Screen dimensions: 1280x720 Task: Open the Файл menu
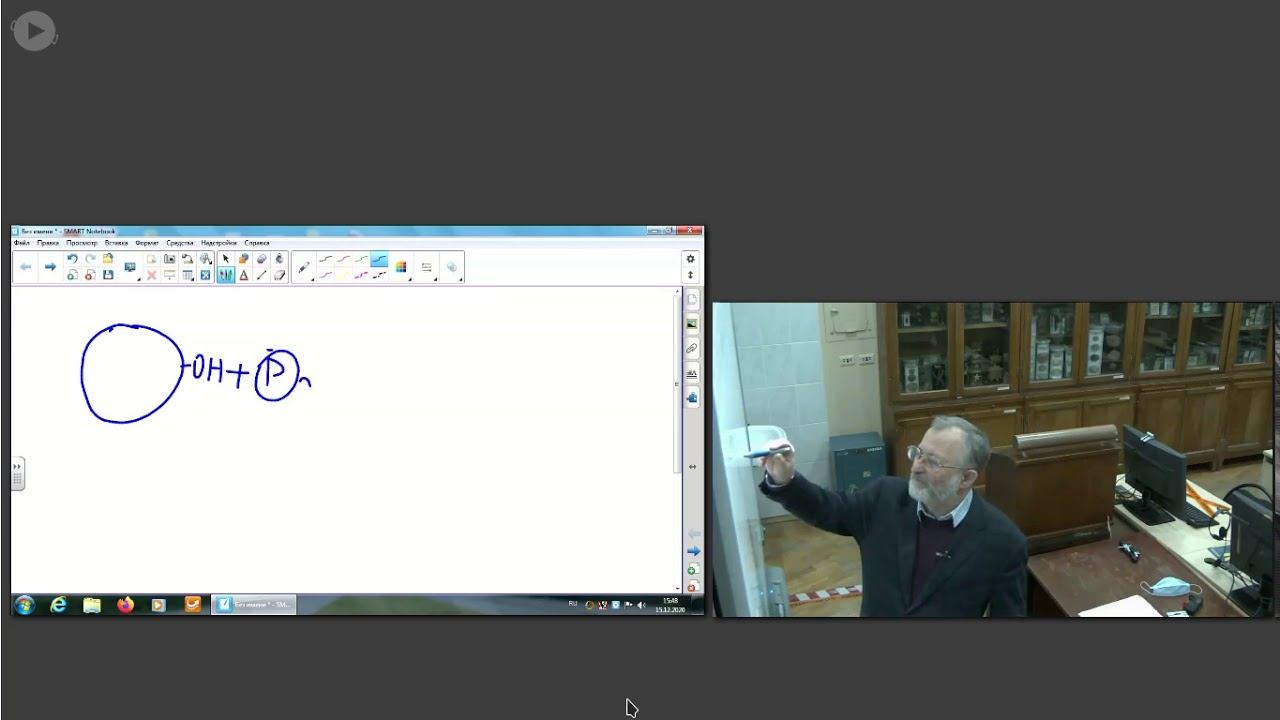tap(21, 243)
